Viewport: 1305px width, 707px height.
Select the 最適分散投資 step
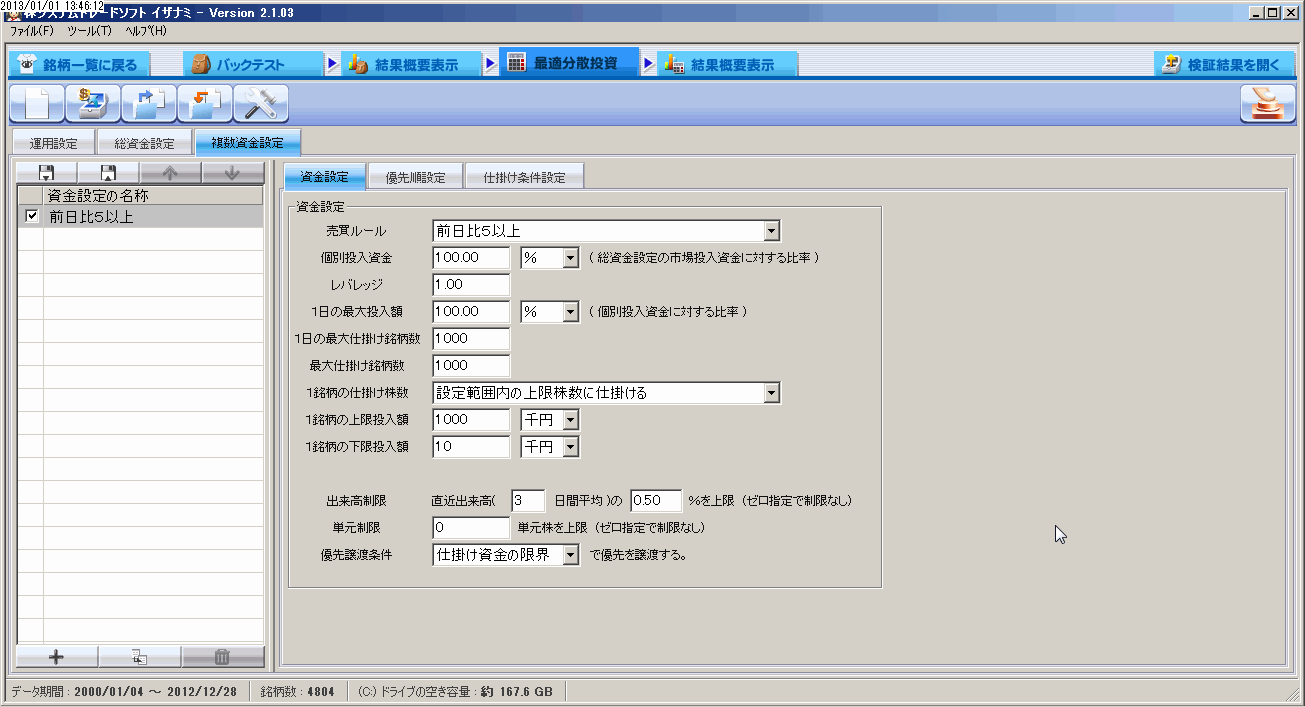tap(569, 63)
